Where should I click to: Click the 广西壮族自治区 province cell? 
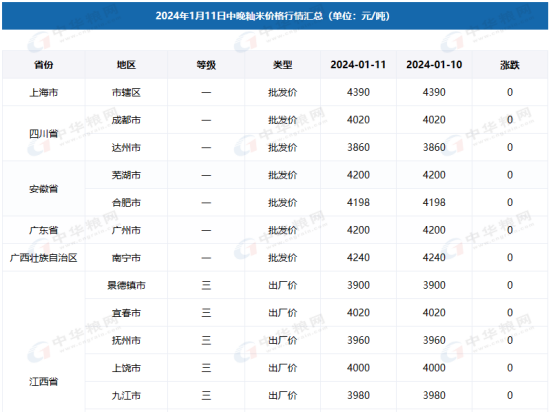(x=43, y=258)
